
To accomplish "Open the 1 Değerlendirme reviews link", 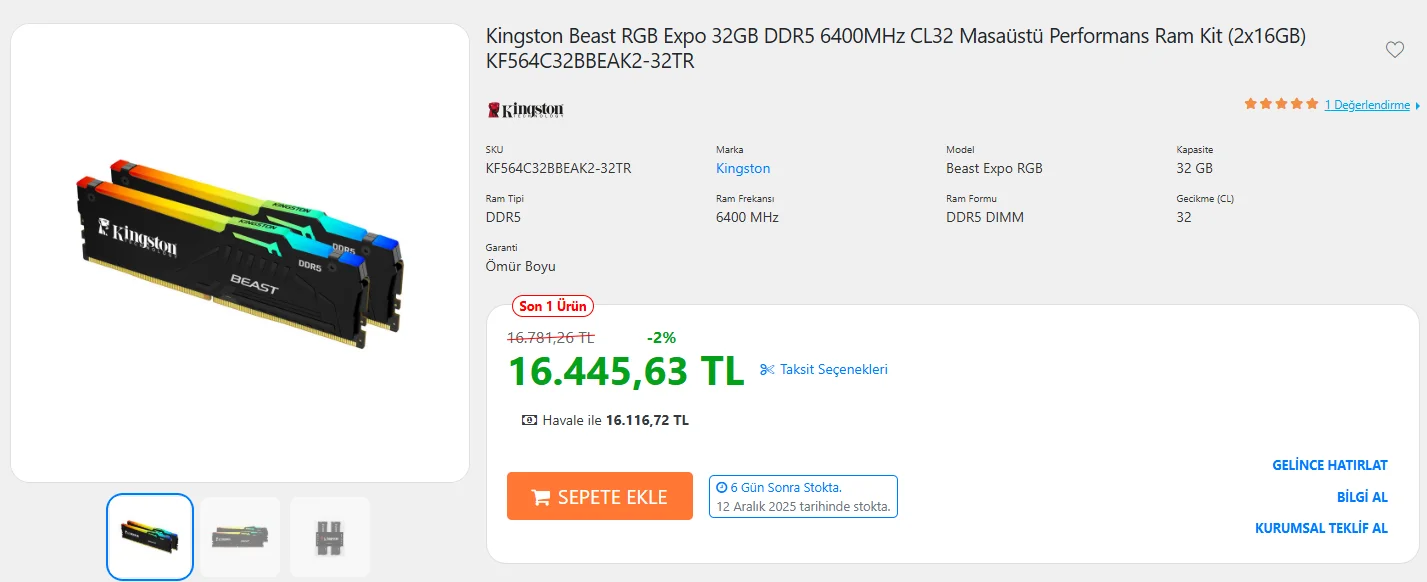I will click(1366, 105).
